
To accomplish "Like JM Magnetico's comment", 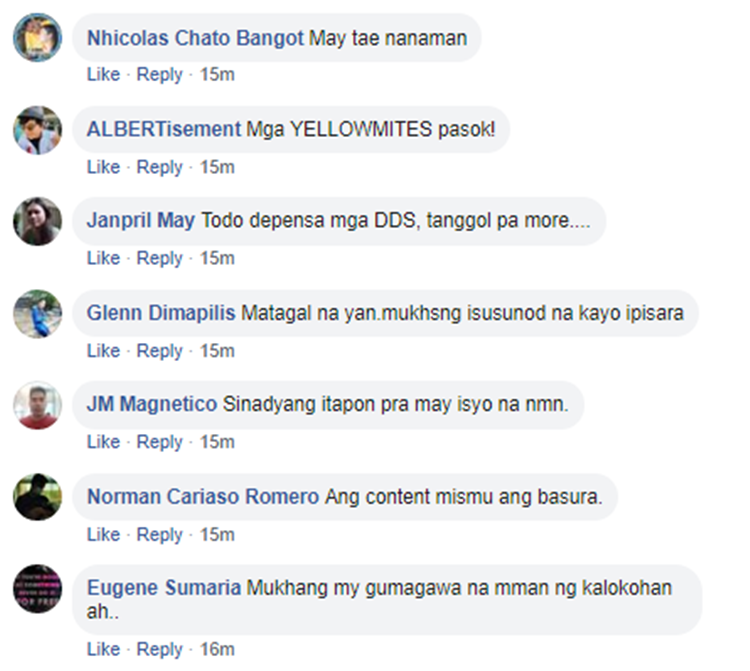I will point(103,442).
